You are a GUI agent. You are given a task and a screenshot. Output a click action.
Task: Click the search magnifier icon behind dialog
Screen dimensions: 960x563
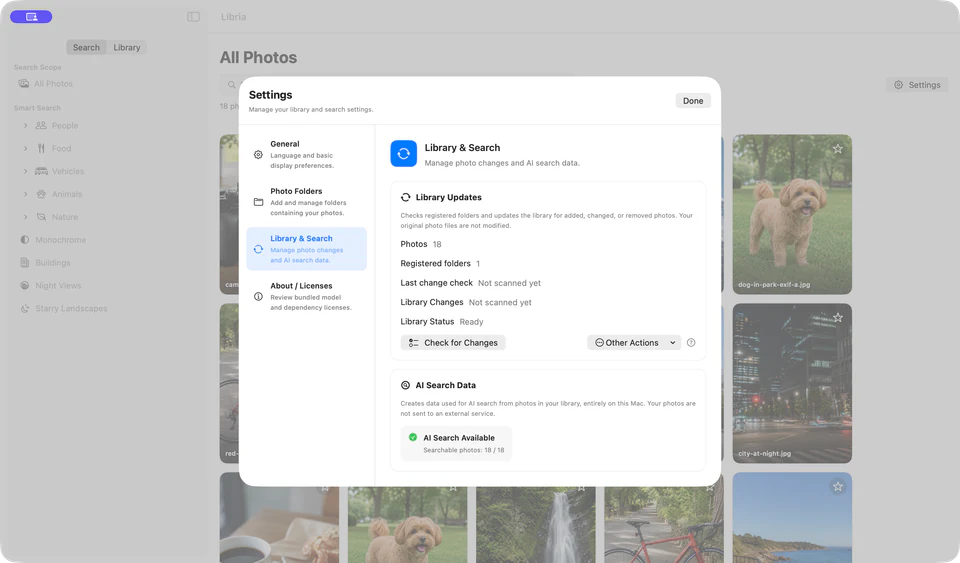click(x=231, y=85)
